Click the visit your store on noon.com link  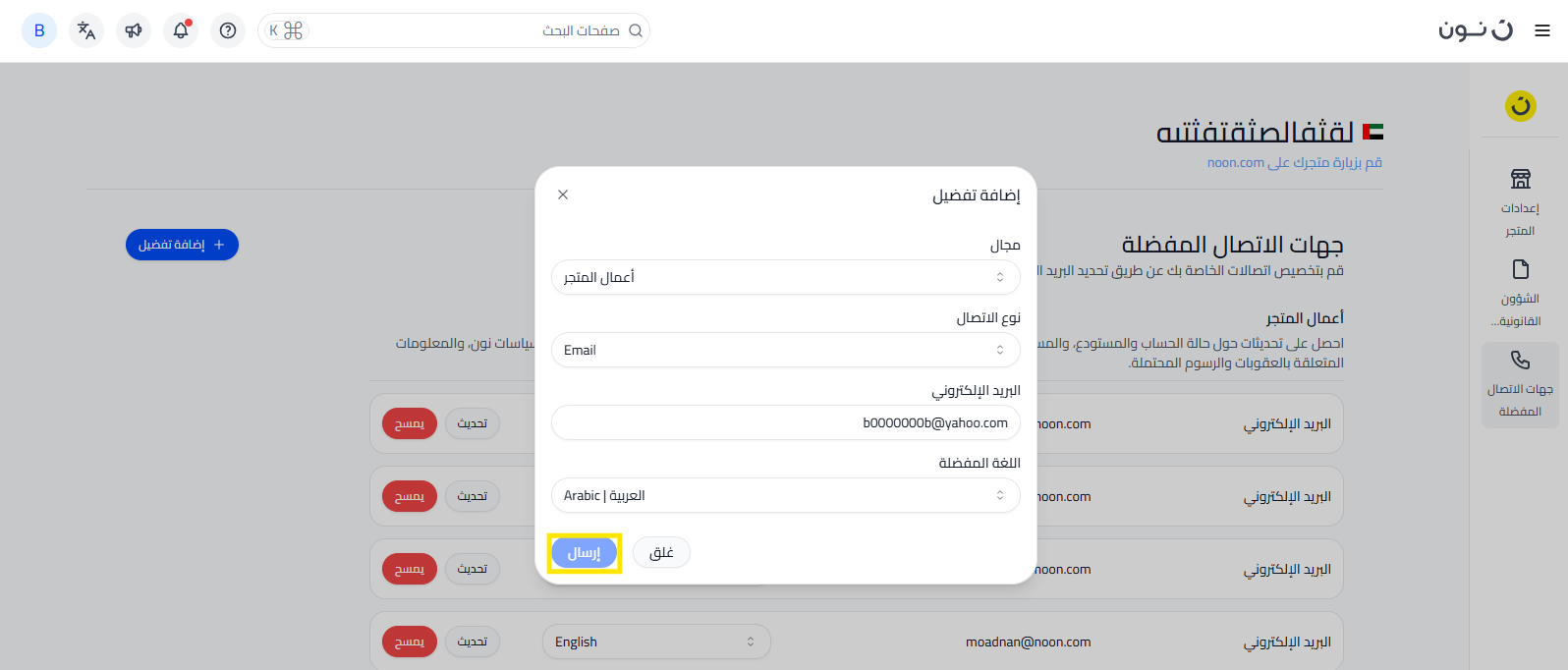tap(1295, 162)
